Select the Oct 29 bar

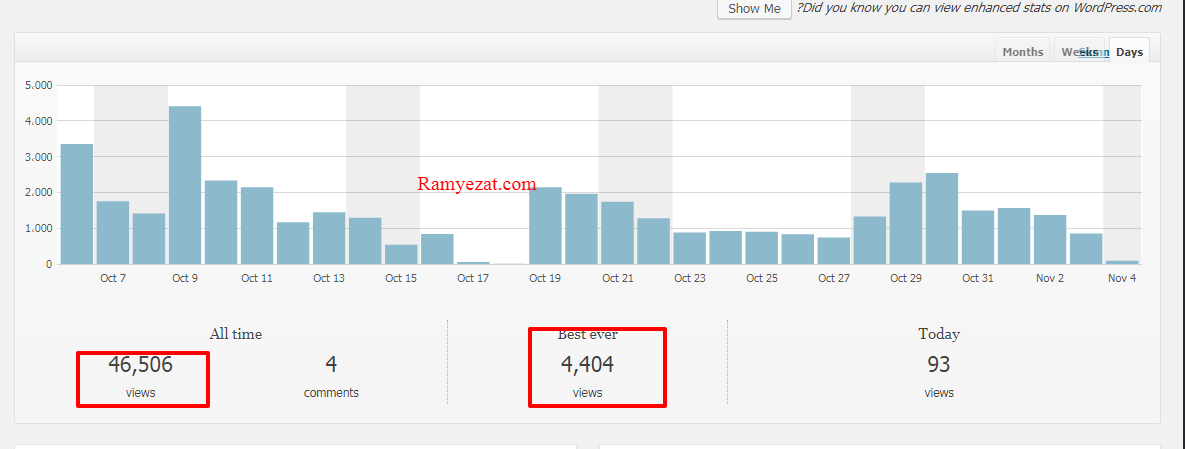(x=905, y=223)
